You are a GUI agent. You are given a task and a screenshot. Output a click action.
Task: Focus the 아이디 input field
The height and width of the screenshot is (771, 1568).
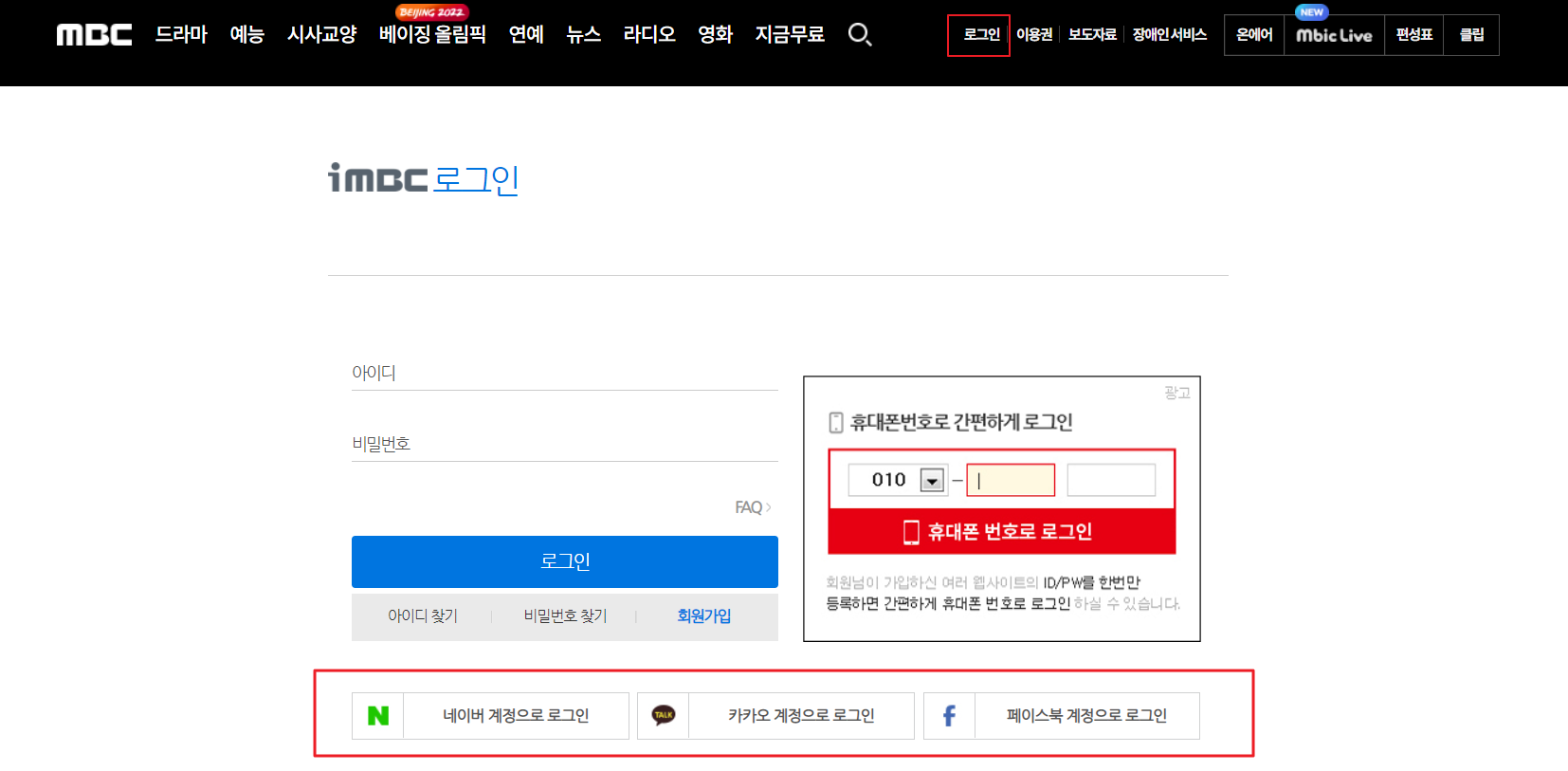(565, 373)
